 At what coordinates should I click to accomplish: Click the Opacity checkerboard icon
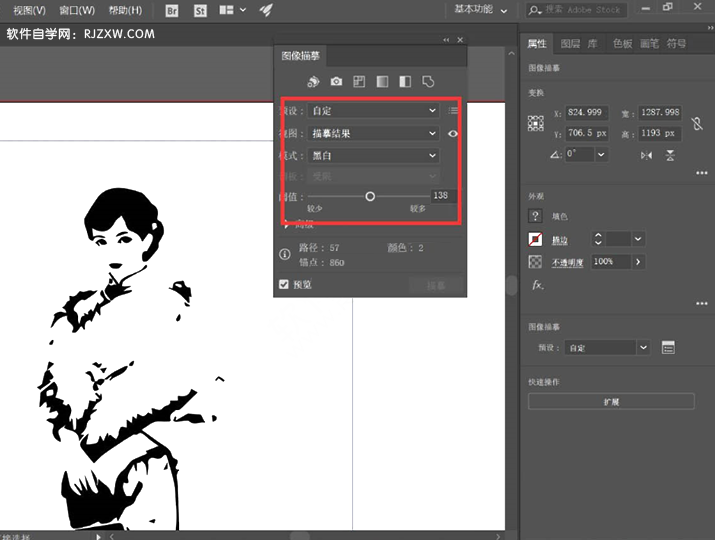point(535,262)
